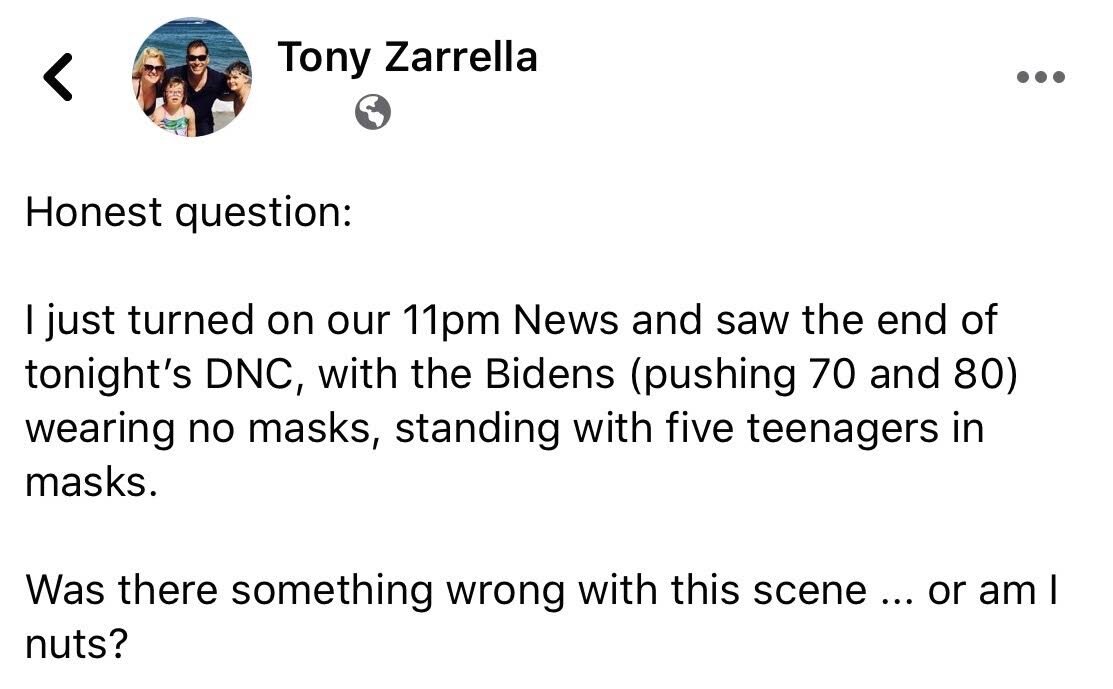Viewport: 1113px width, 689px height.
Task: Click the "Honest question:" text line
Action: (x=189, y=213)
